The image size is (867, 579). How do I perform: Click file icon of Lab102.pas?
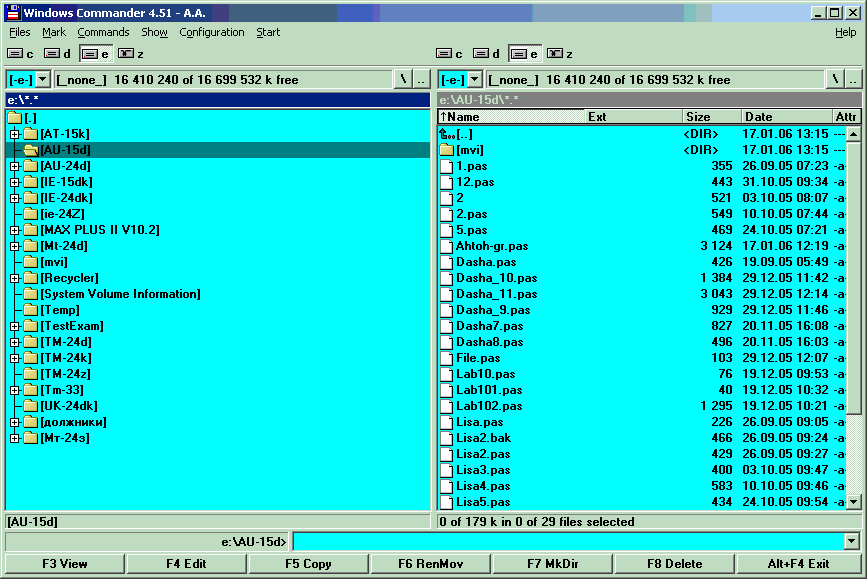pyautogui.click(x=446, y=406)
